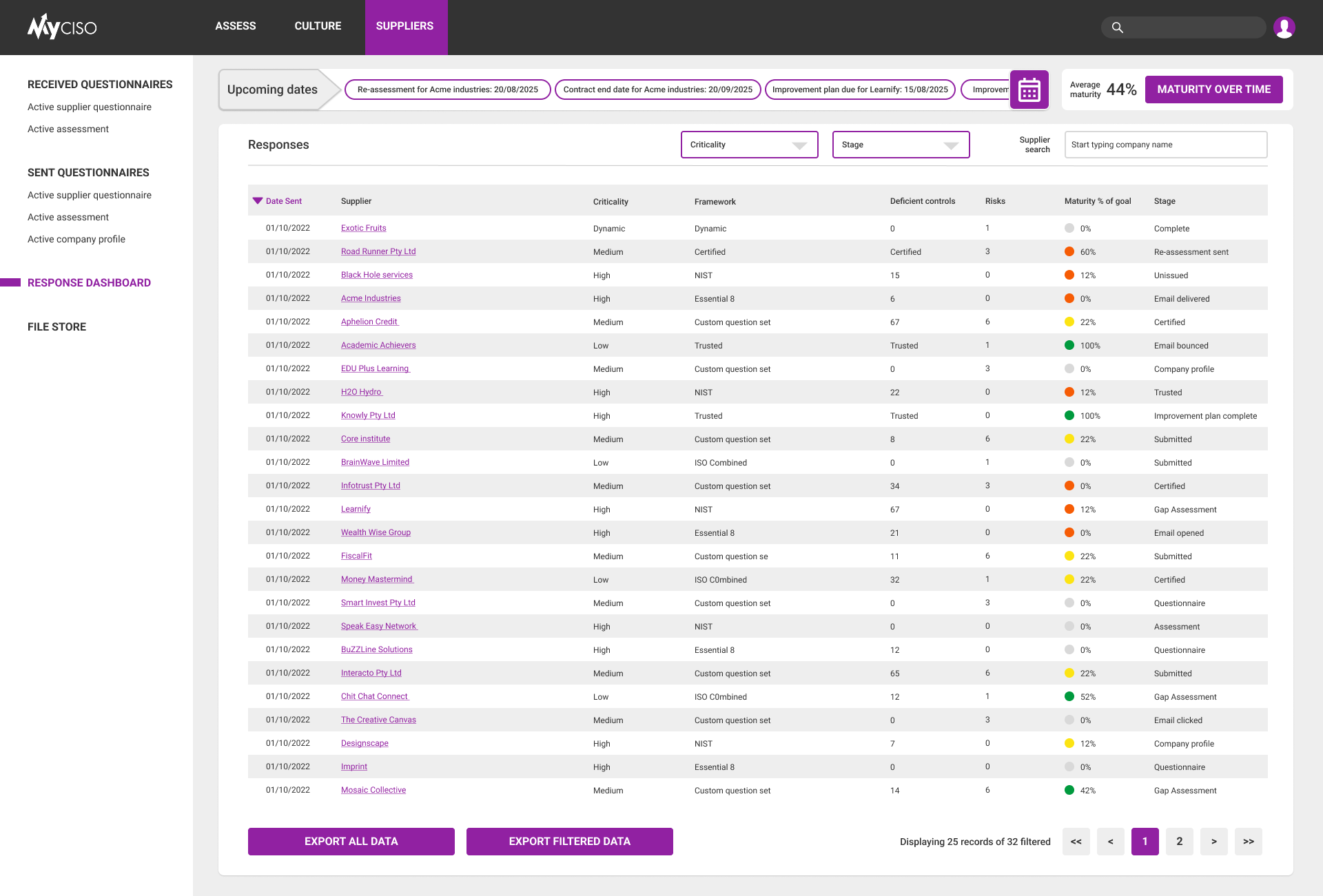Expand the Criticality filter dropdown
The width and height of the screenshot is (1323, 896).
749,145
